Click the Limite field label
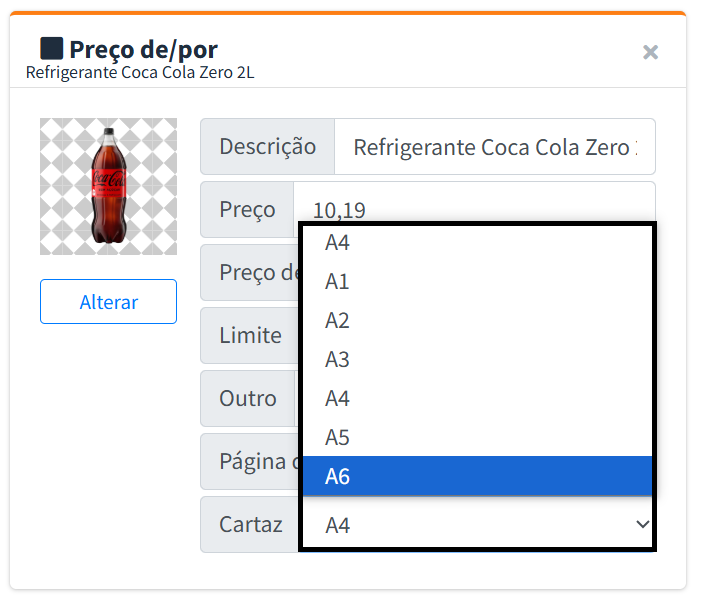Viewport: 701px width, 601px height. point(250,335)
